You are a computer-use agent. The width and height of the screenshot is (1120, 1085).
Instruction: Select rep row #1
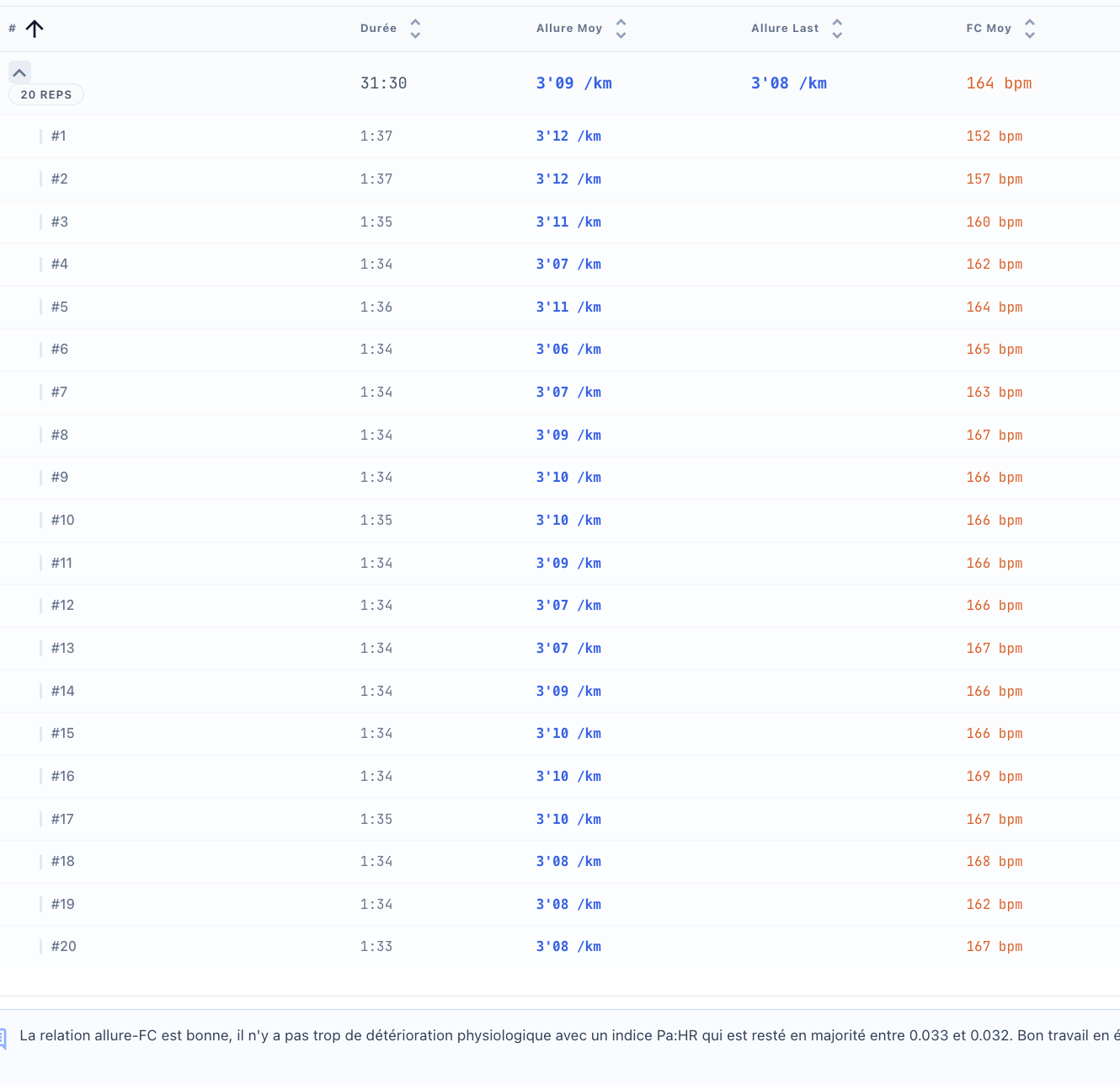(560, 136)
